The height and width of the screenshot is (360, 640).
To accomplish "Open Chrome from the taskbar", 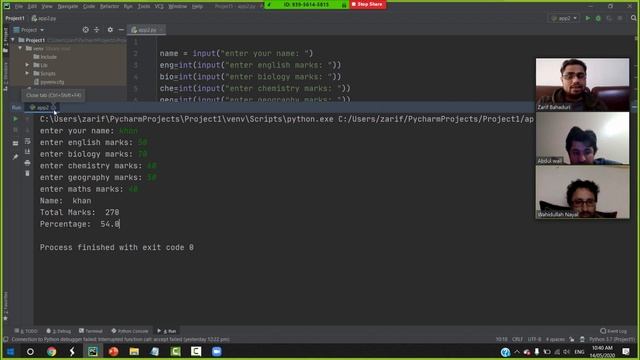I will point(51,351).
